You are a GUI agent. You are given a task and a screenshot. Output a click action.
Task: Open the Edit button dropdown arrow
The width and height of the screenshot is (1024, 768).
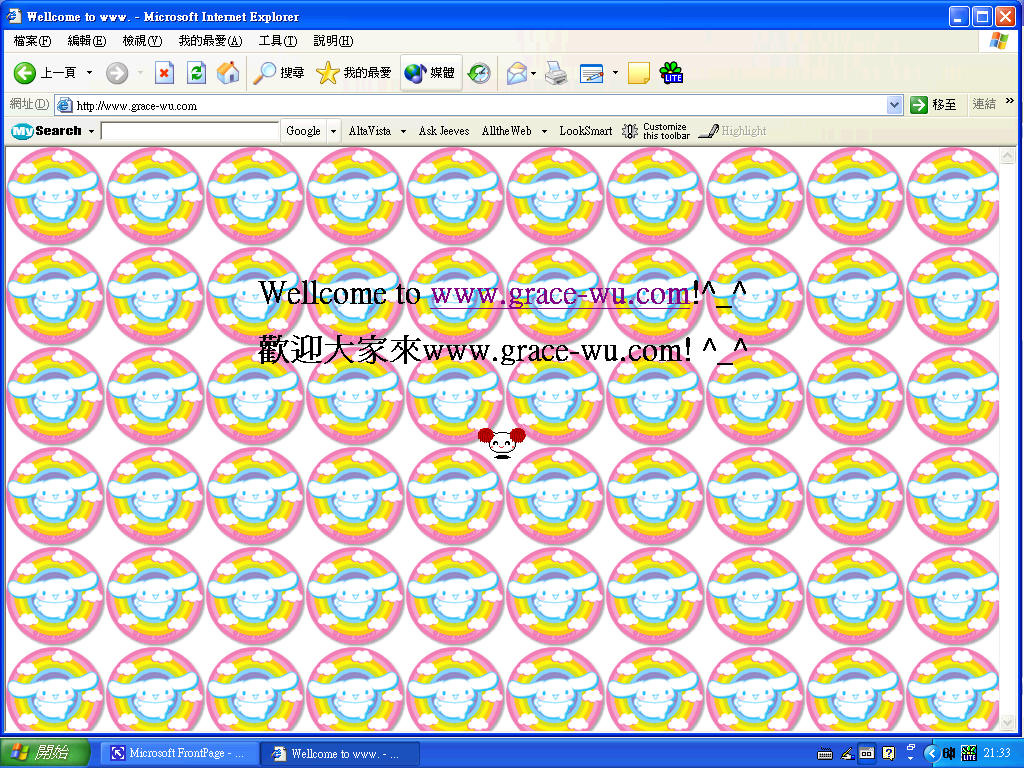[x=615, y=72]
